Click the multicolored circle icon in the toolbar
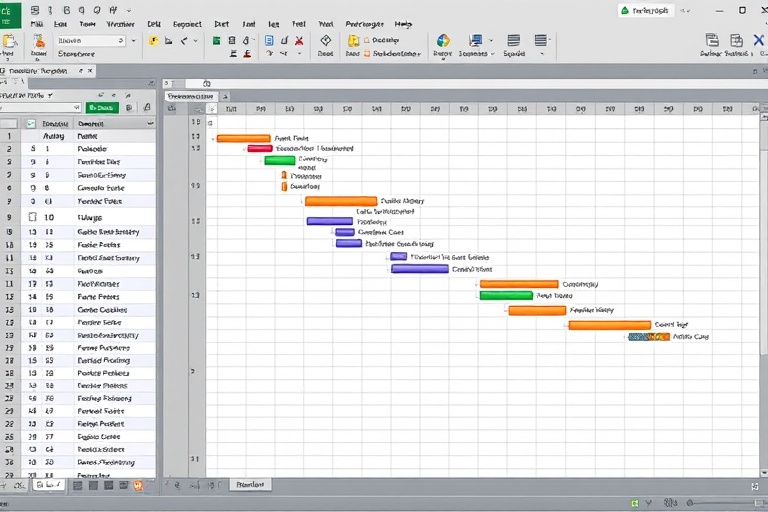 (443, 41)
